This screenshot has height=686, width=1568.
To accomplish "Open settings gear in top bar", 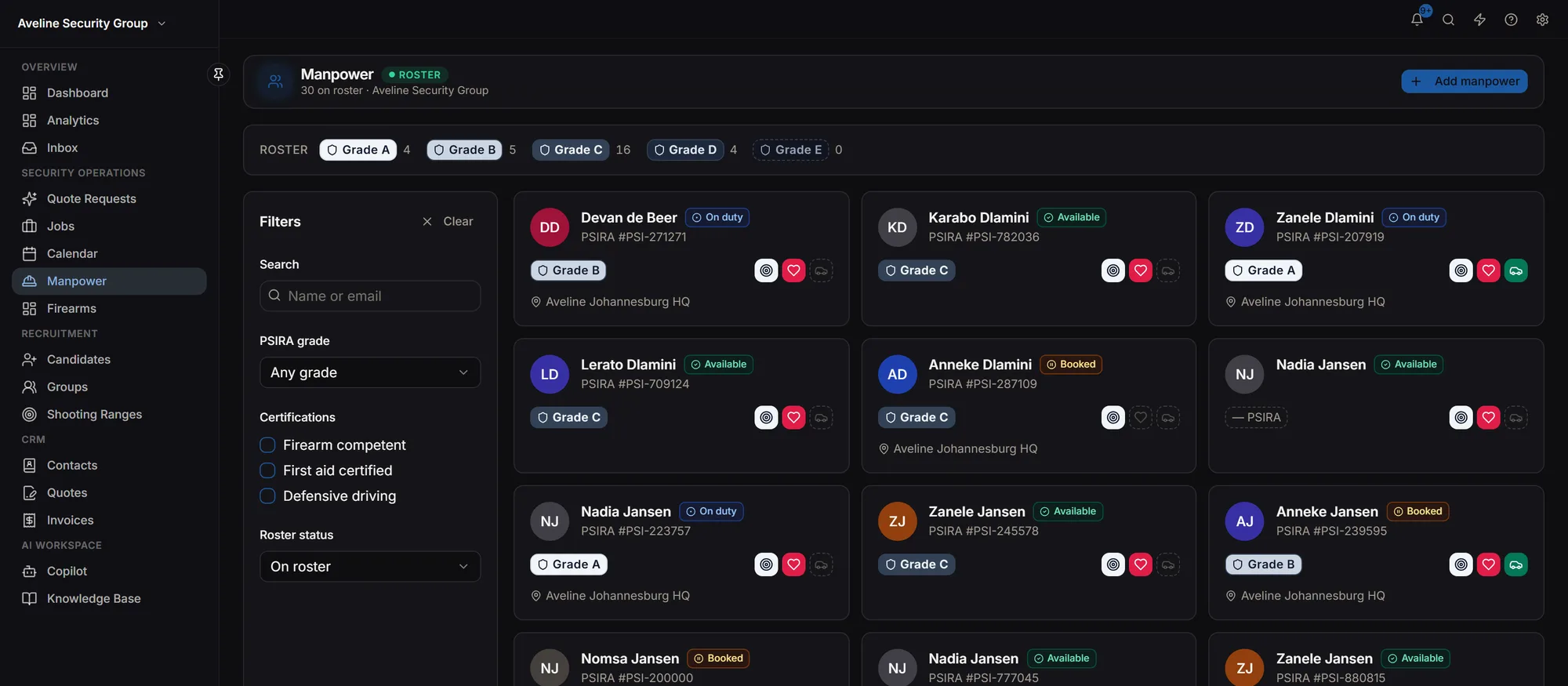I will click(1542, 20).
